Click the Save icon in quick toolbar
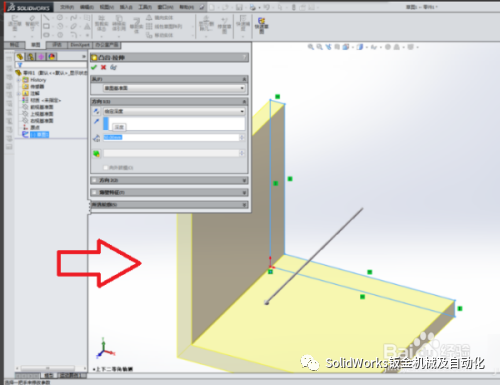500x385 pixels. pos(239,7)
